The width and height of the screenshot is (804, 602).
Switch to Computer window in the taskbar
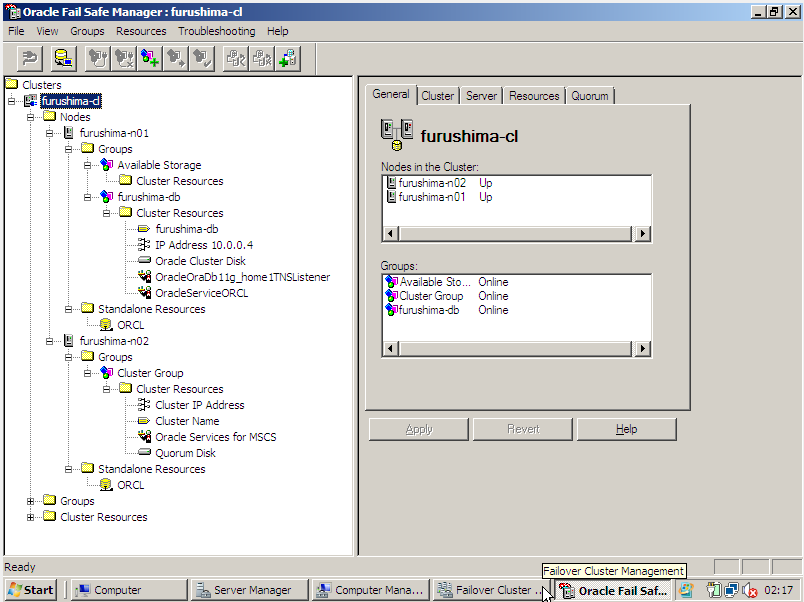click(x=129, y=590)
